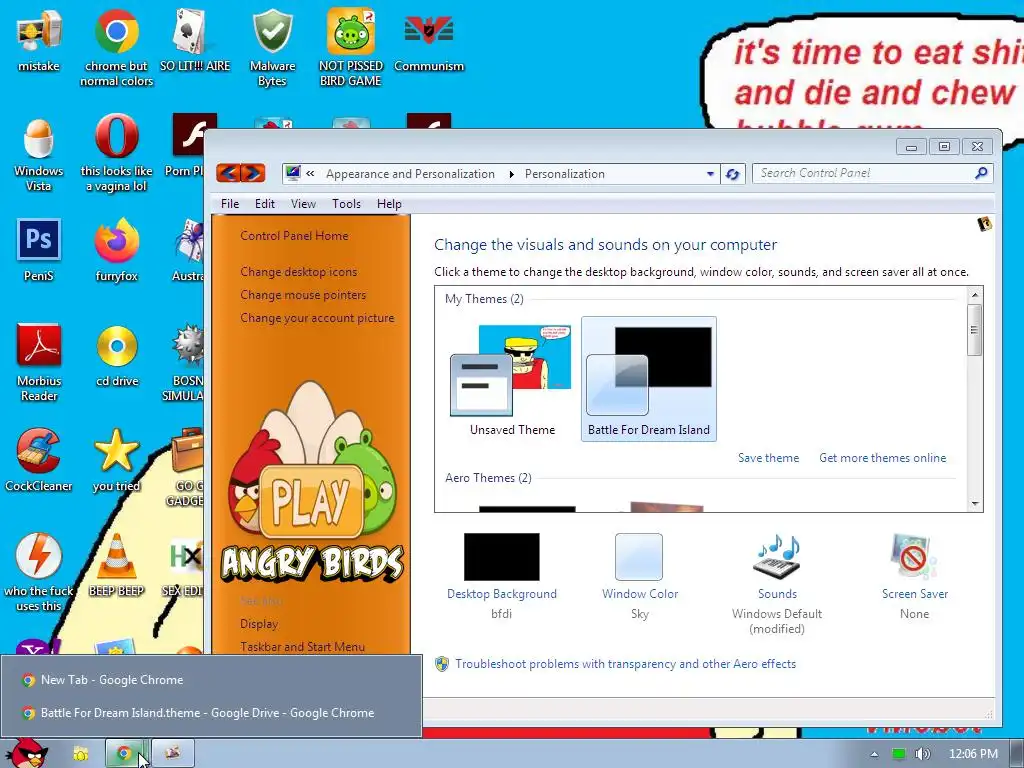Expand the breadcrumb arrow after Appearance and Personalization
This screenshot has width=1024, height=768.
click(x=511, y=174)
